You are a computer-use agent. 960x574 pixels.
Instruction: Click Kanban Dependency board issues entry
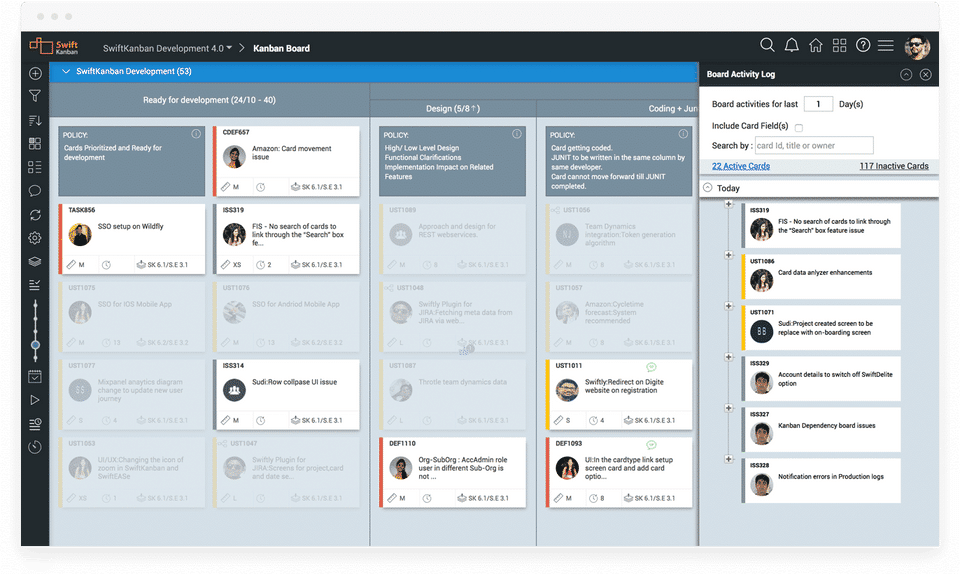pos(822,430)
